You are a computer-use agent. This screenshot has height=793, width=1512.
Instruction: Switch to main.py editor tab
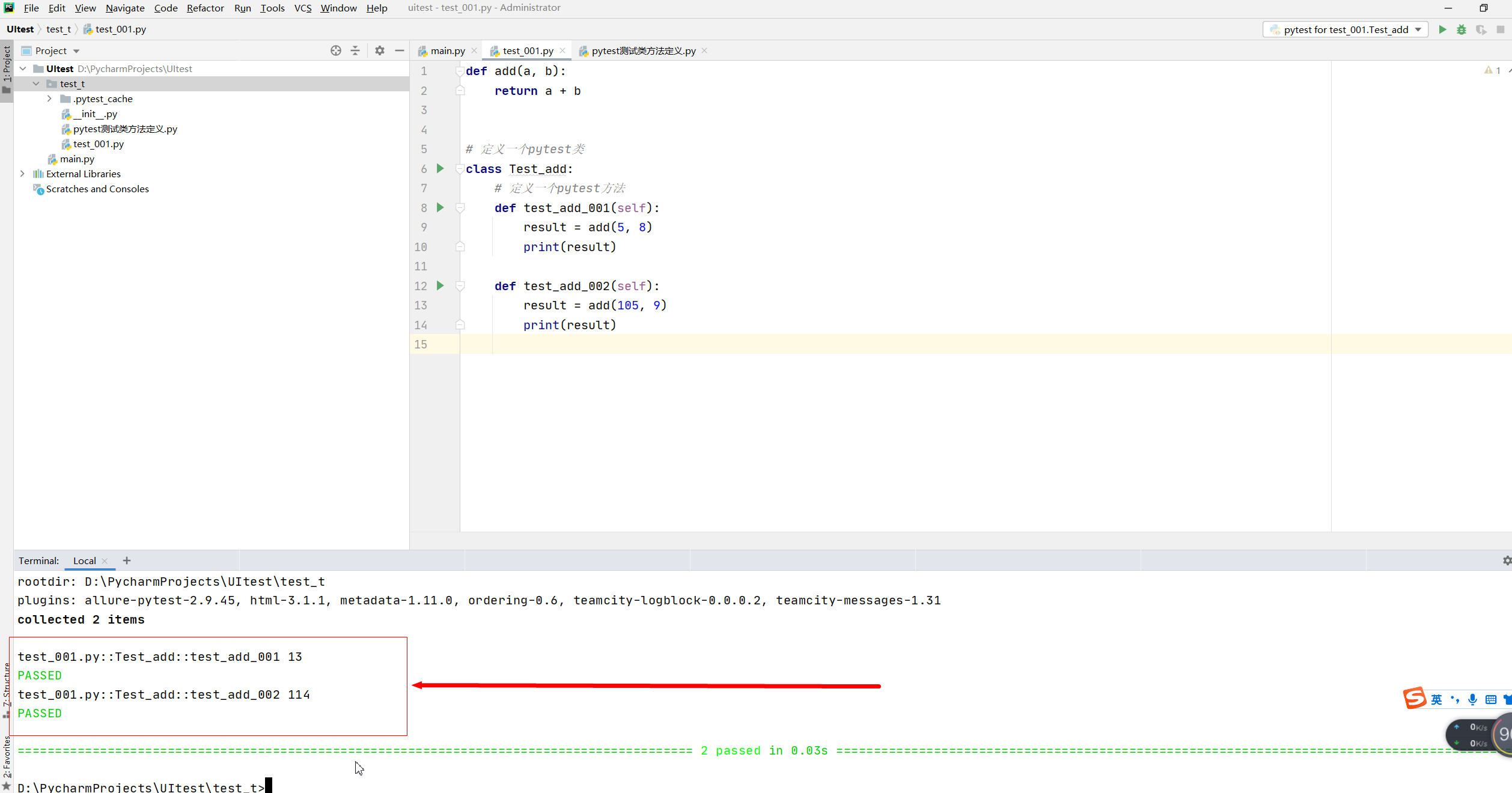[447, 51]
